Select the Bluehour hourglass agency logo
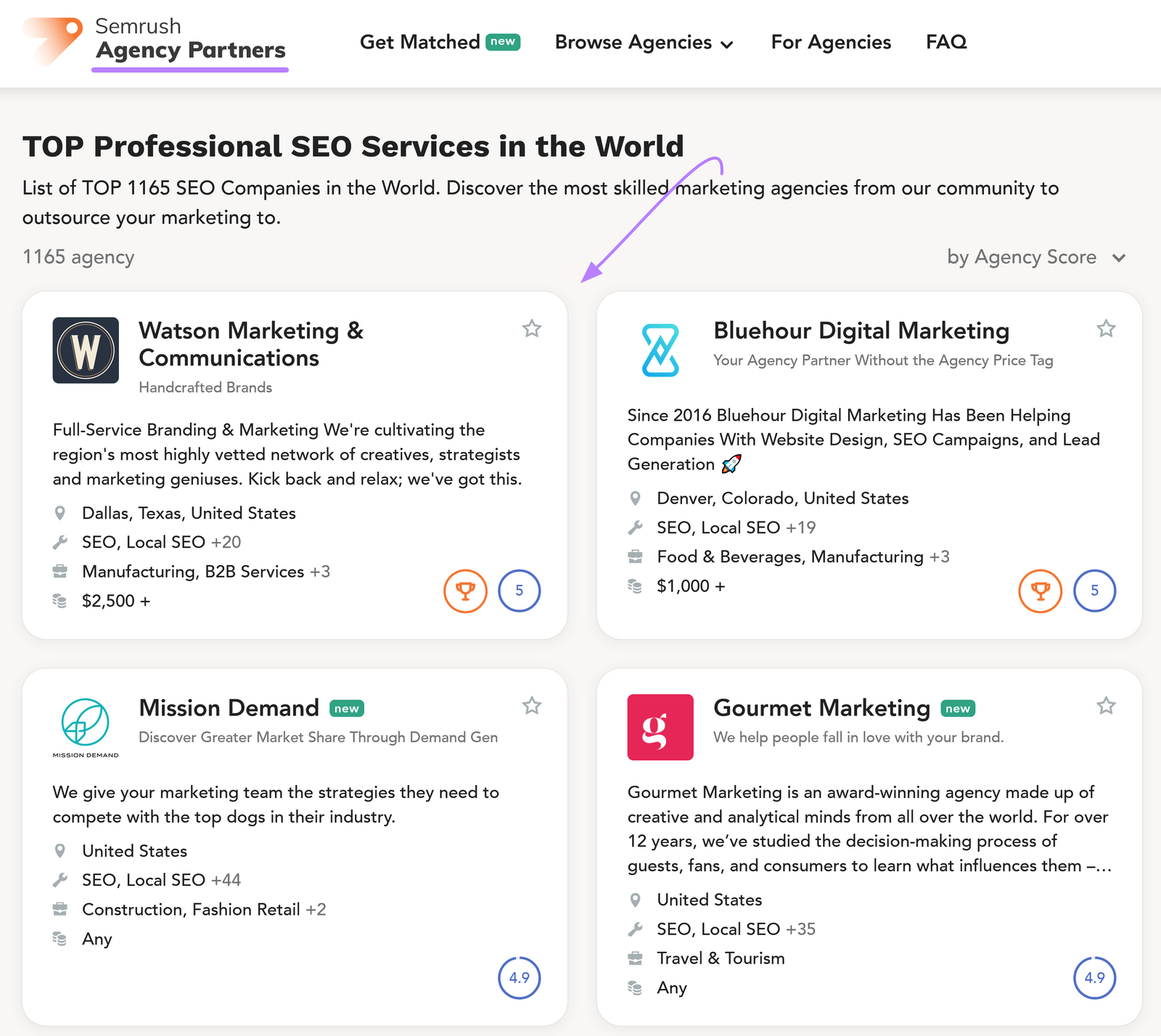The width and height of the screenshot is (1161, 1036). click(660, 350)
